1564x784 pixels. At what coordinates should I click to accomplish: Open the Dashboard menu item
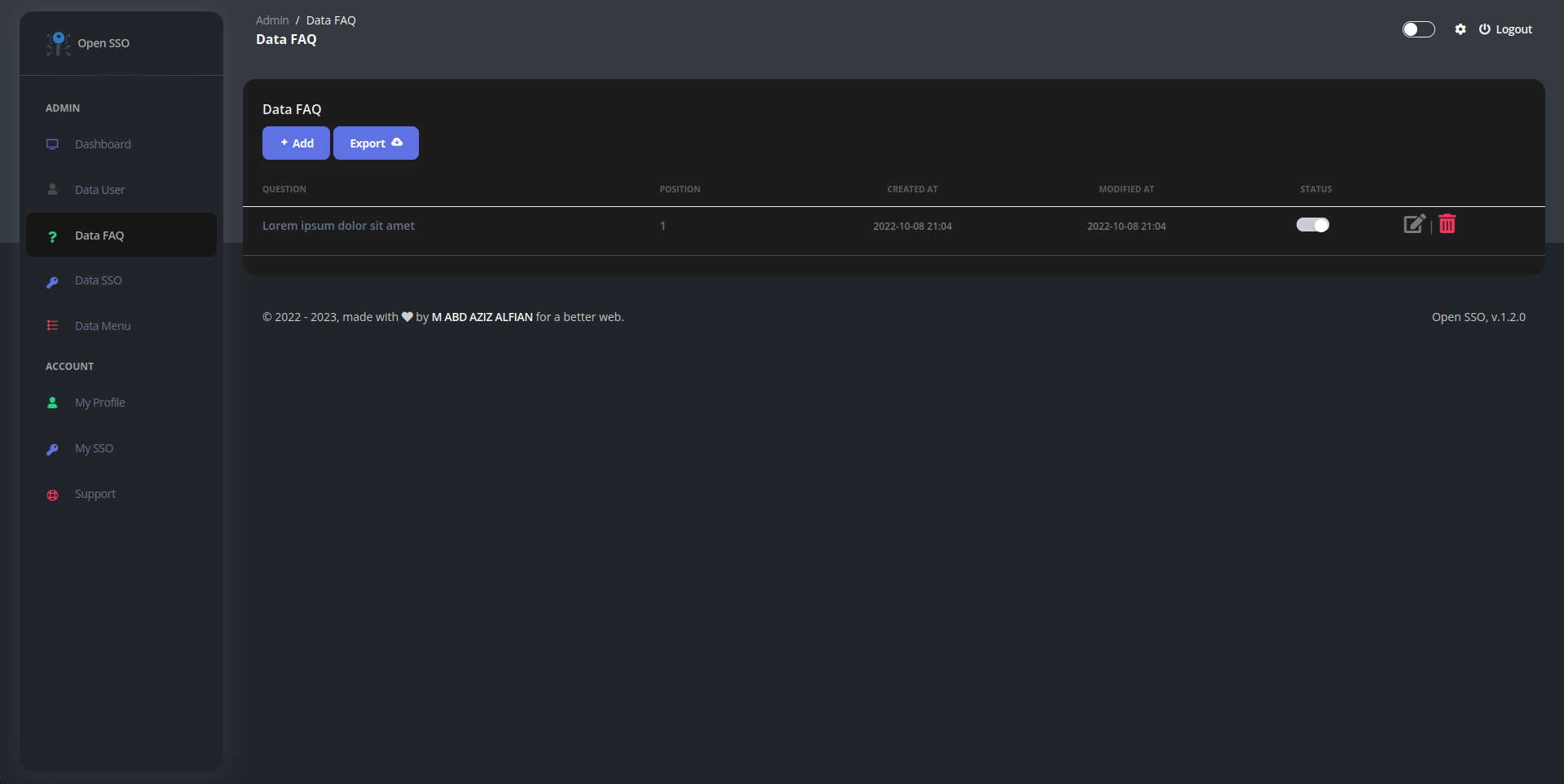[121, 144]
